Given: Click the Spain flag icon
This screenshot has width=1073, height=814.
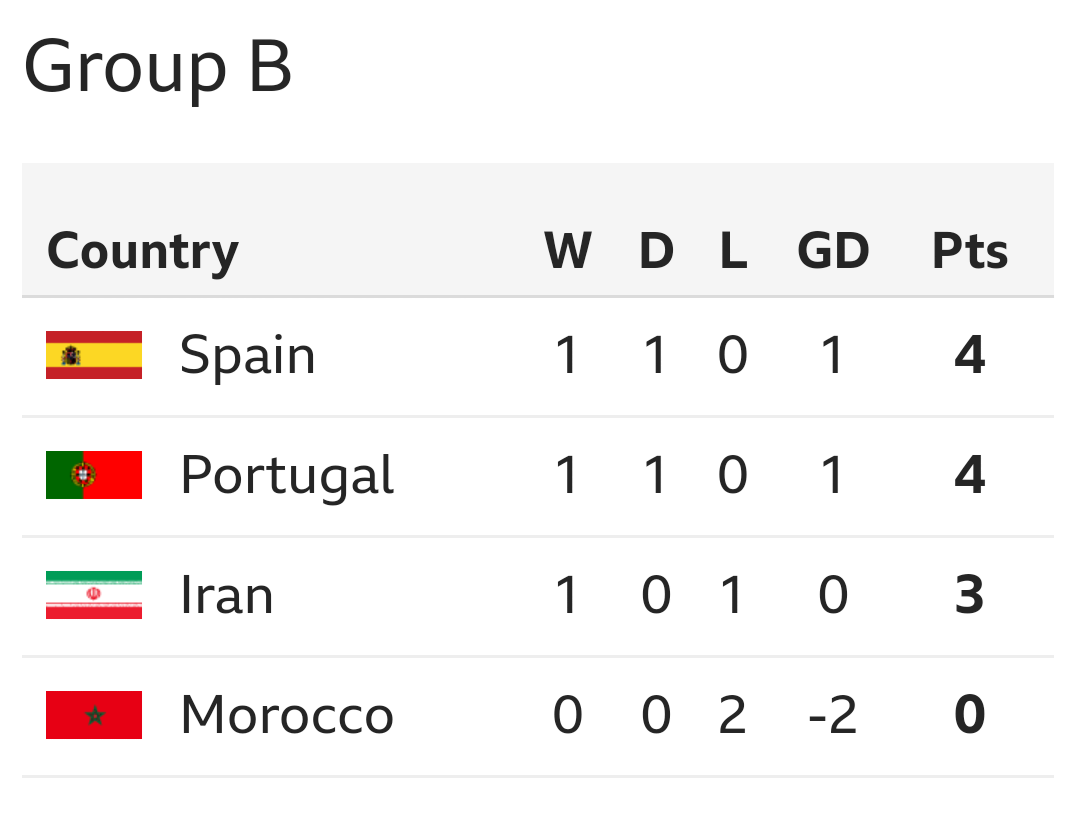Looking at the screenshot, I should pyautogui.click(x=94, y=355).
